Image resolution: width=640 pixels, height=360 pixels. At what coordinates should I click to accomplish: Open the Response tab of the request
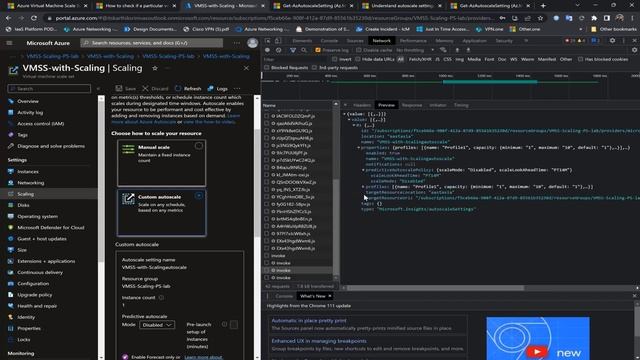(x=411, y=105)
